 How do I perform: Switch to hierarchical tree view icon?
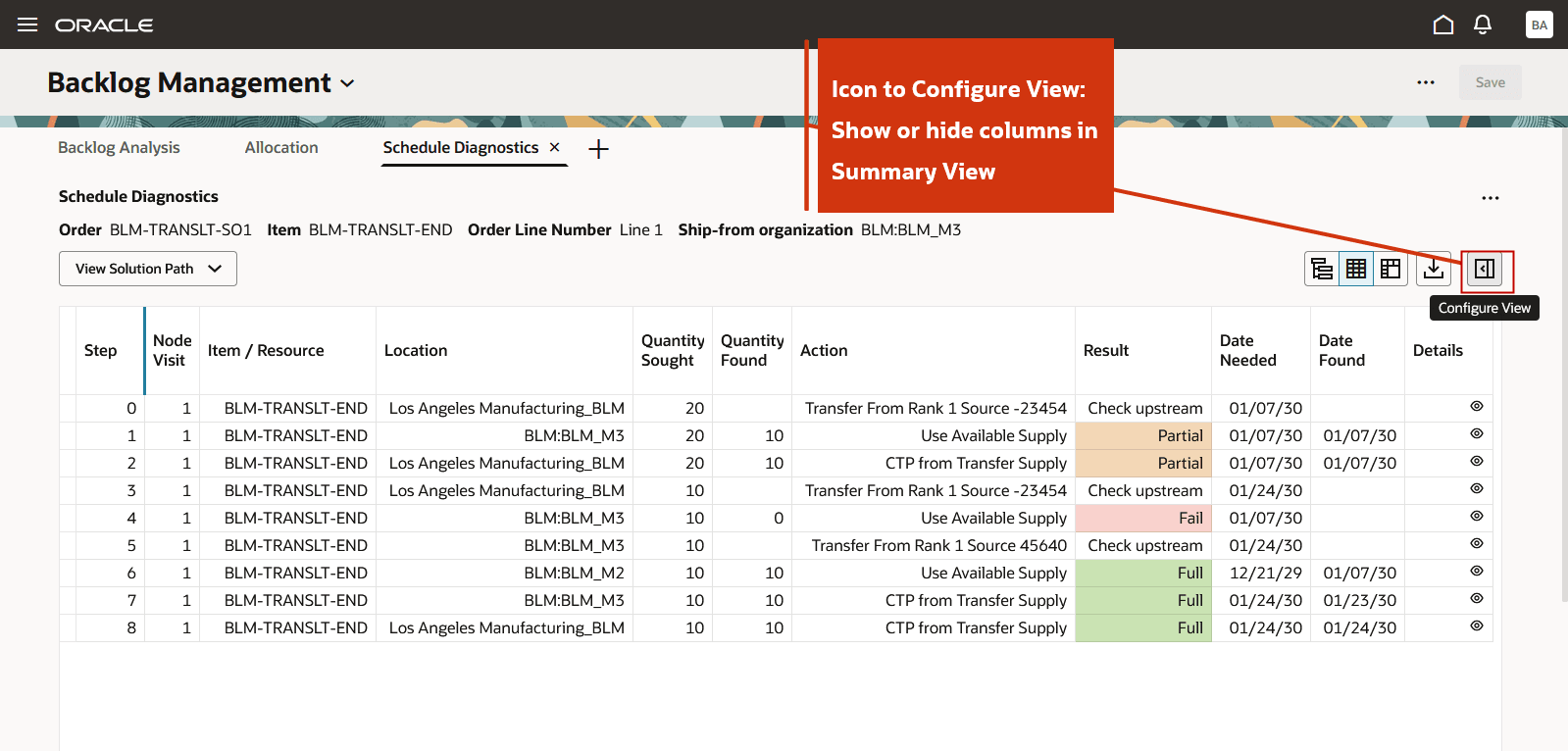(1322, 269)
